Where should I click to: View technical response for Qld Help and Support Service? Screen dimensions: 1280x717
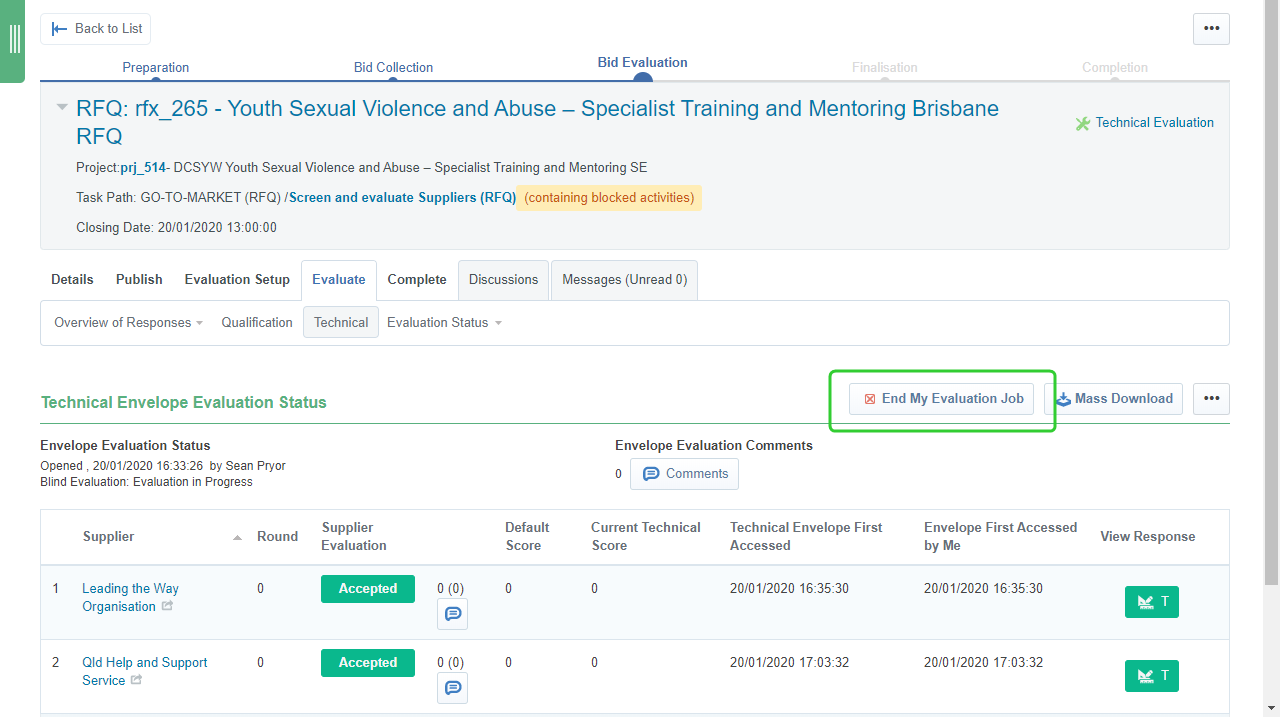(1151, 676)
